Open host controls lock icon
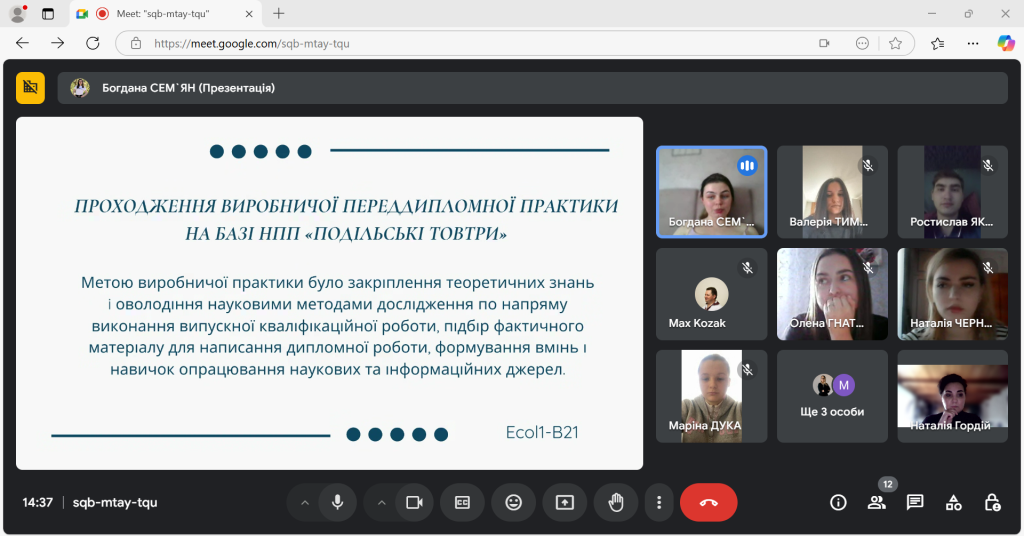Viewport: 1024px width, 536px height. (x=991, y=502)
